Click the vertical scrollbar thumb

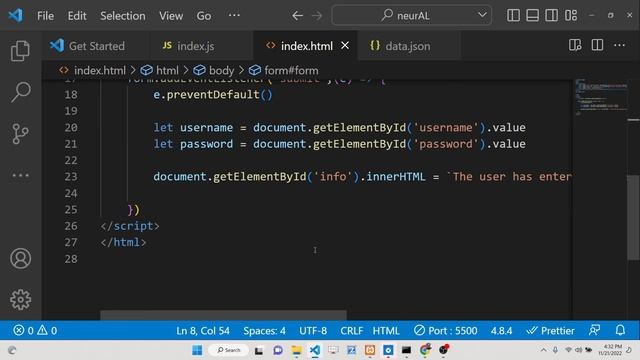(633, 217)
